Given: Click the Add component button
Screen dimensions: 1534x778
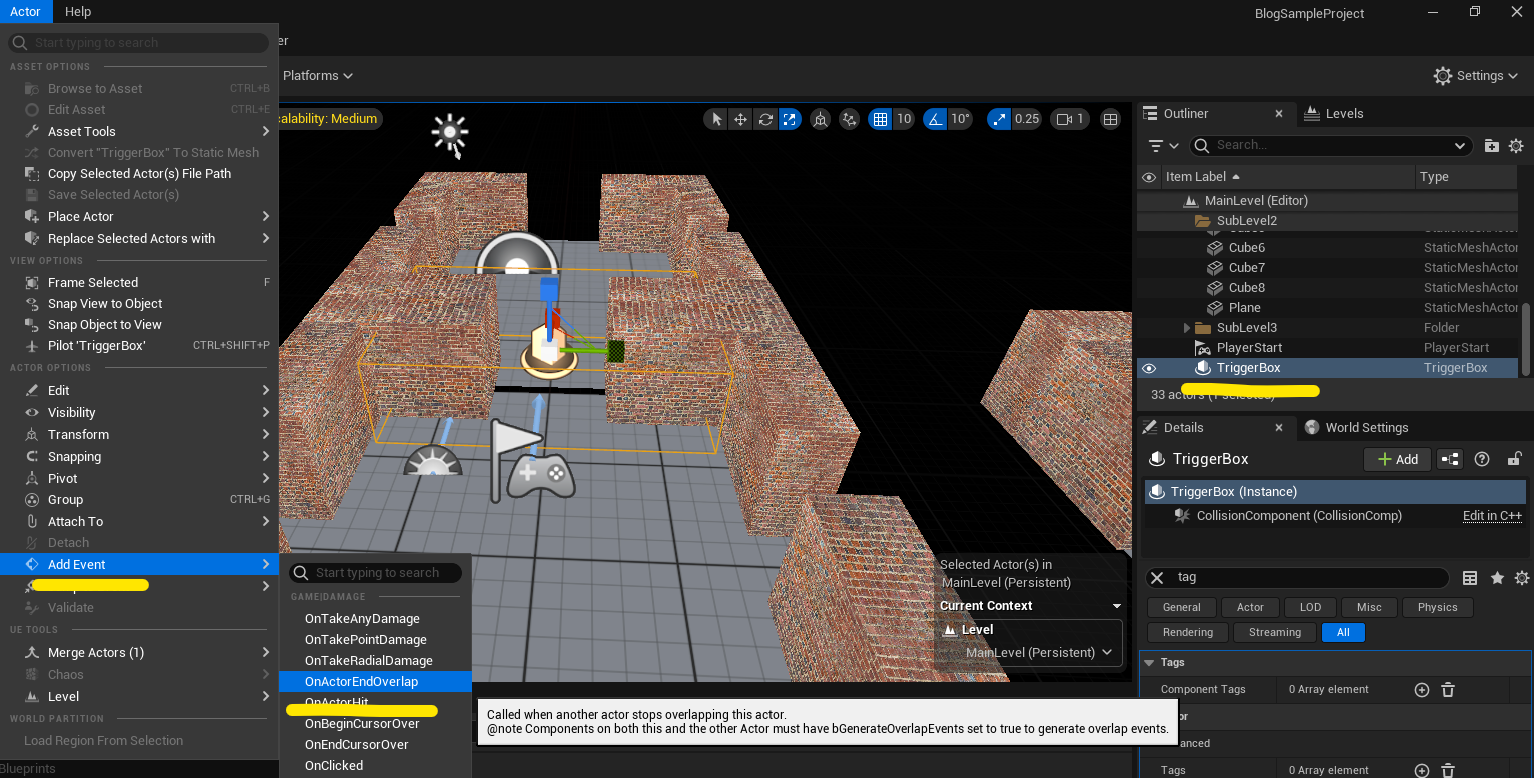Looking at the screenshot, I should 1397,459.
